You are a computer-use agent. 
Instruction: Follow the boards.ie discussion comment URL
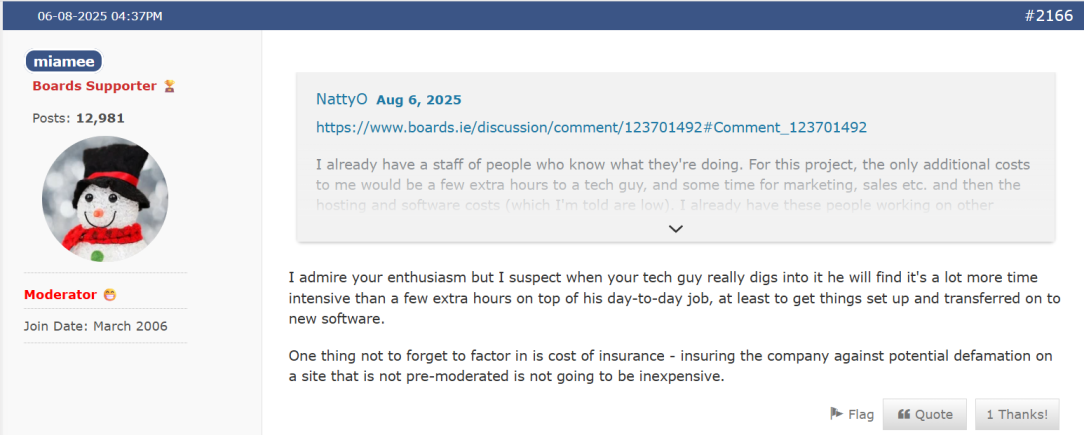[591, 128]
